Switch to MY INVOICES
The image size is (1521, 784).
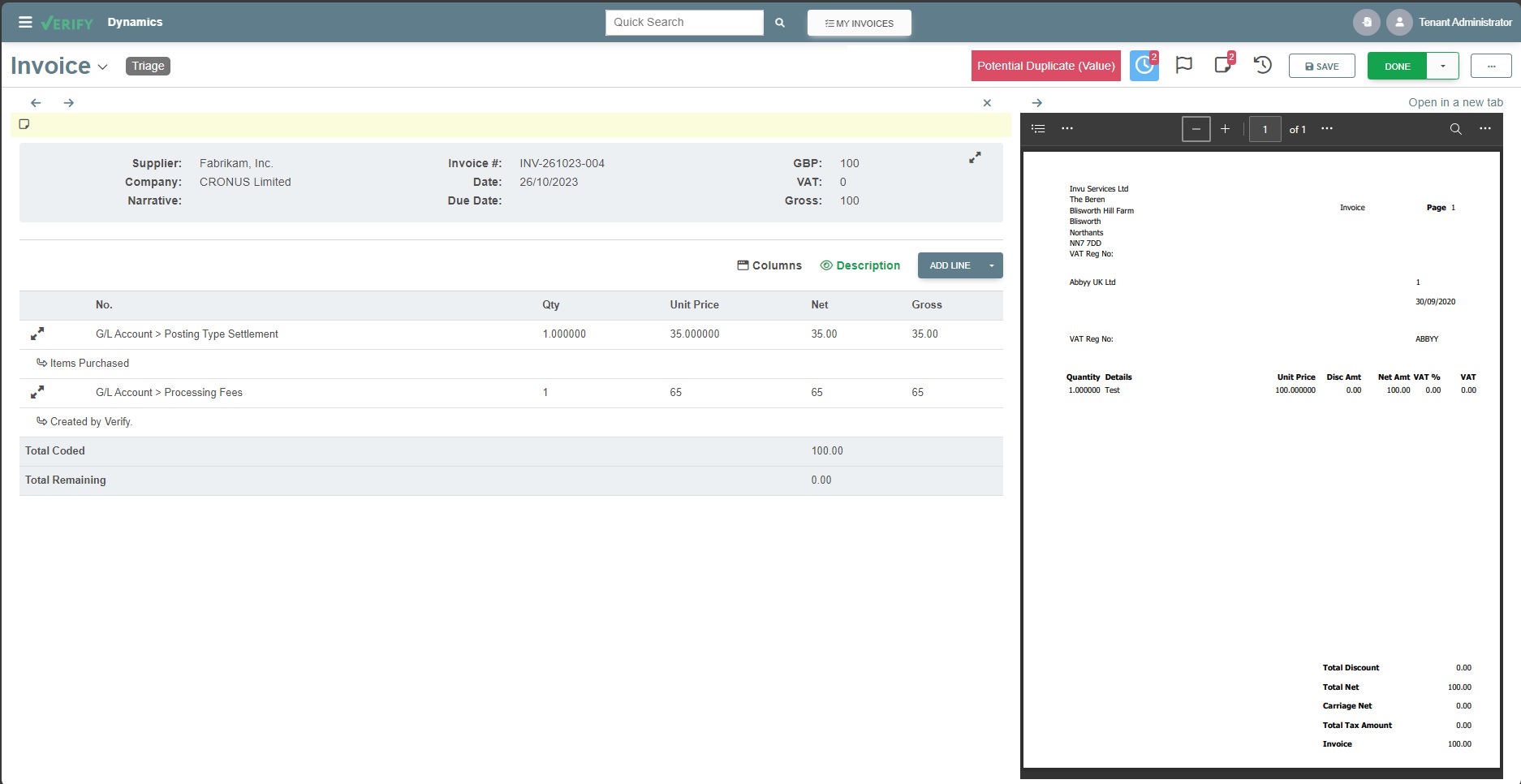click(859, 23)
